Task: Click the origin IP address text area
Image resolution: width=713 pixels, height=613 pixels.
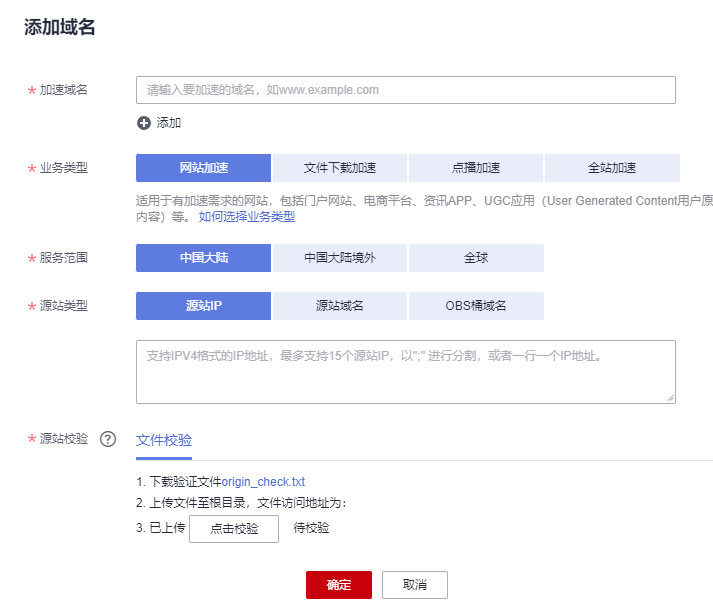Action: tap(405, 372)
